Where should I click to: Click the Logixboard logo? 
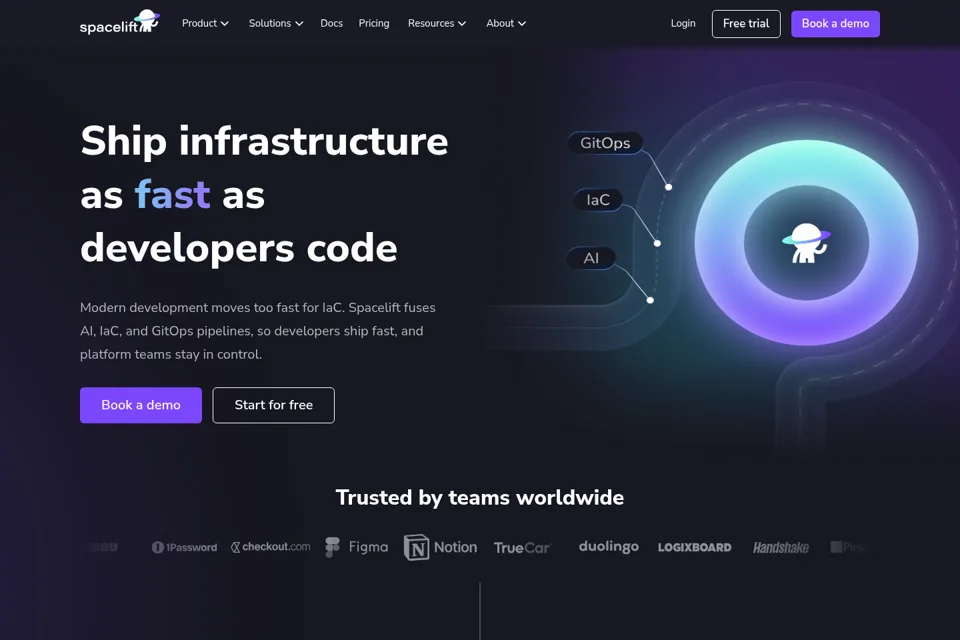click(x=694, y=548)
